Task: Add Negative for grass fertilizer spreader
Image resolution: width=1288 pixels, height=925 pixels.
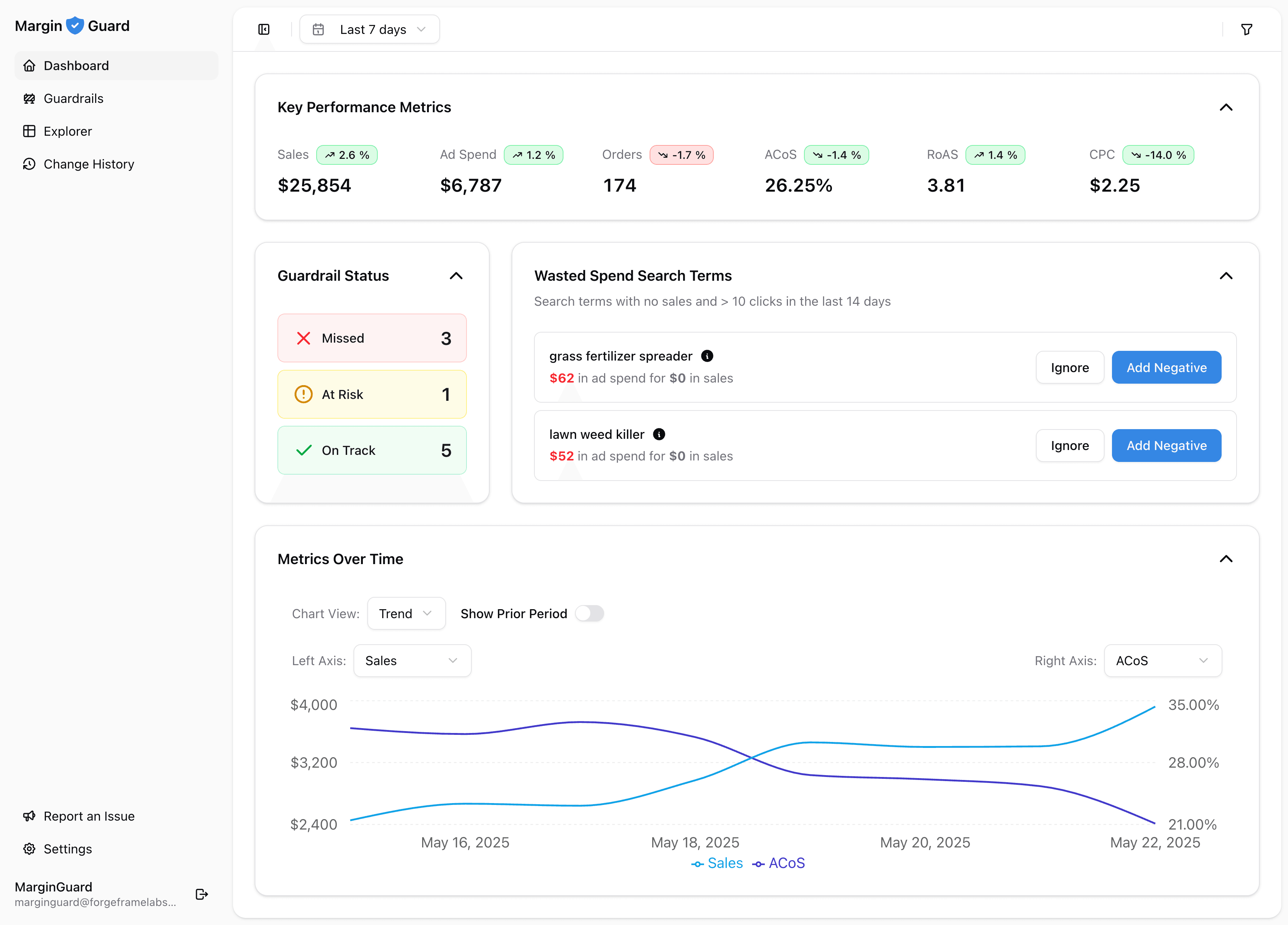Action: click(1166, 367)
